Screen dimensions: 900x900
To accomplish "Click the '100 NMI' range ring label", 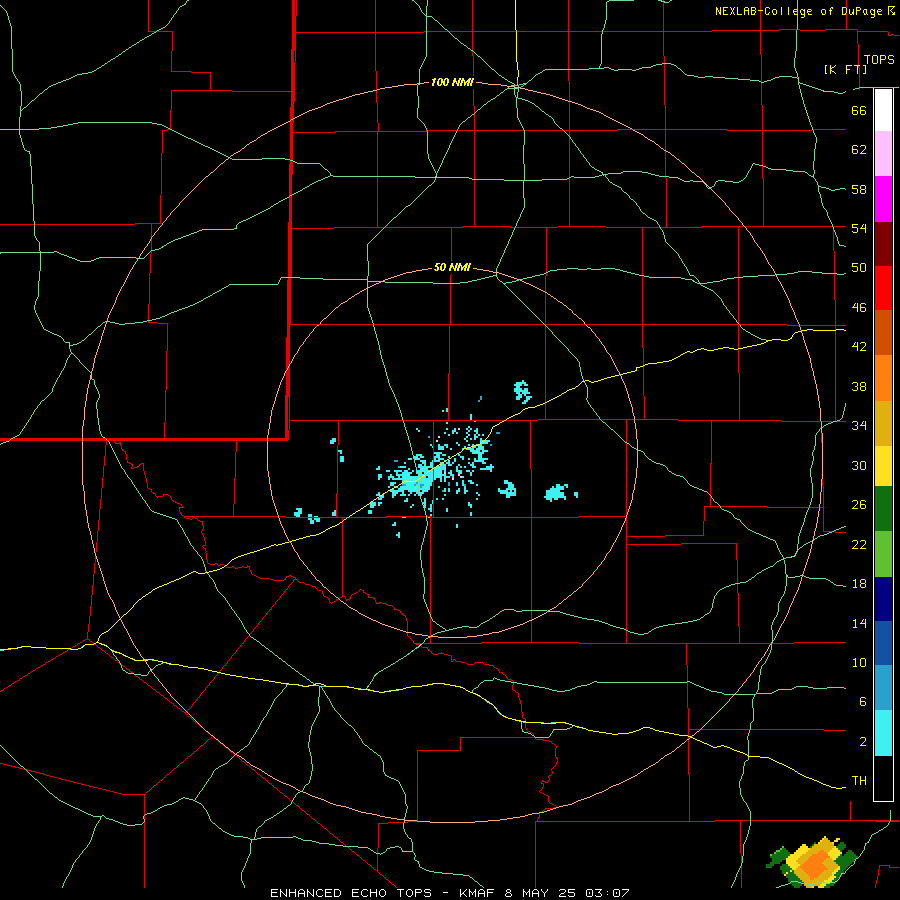I will pyautogui.click(x=452, y=83).
